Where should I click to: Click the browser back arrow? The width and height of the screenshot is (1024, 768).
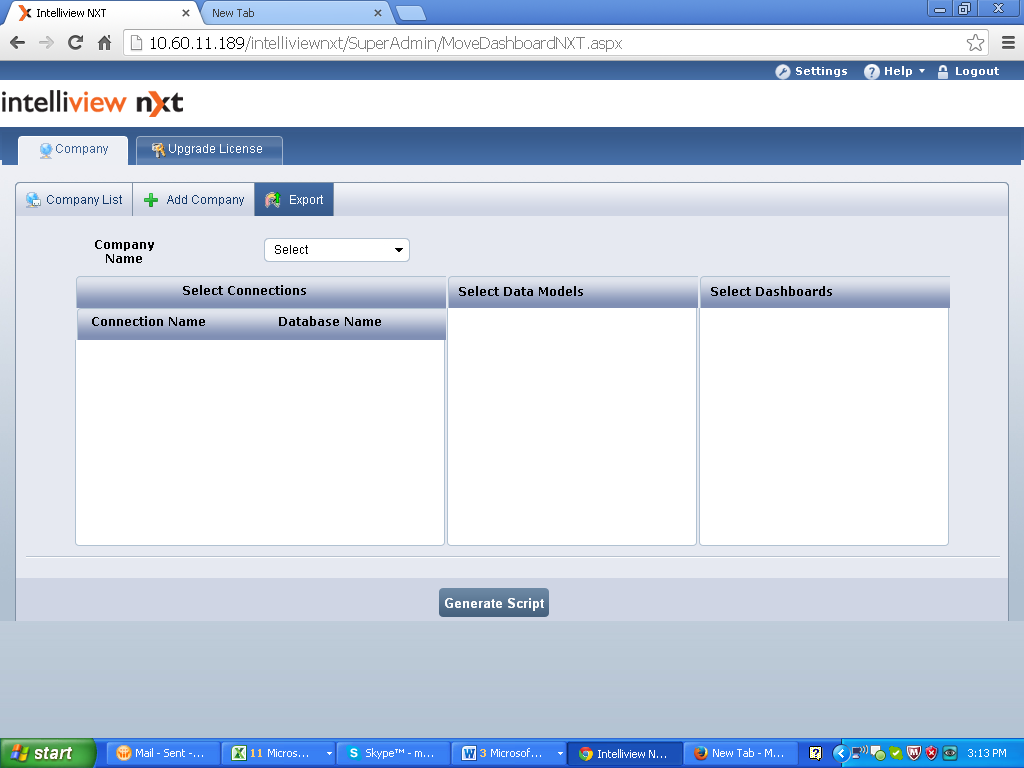tap(17, 42)
